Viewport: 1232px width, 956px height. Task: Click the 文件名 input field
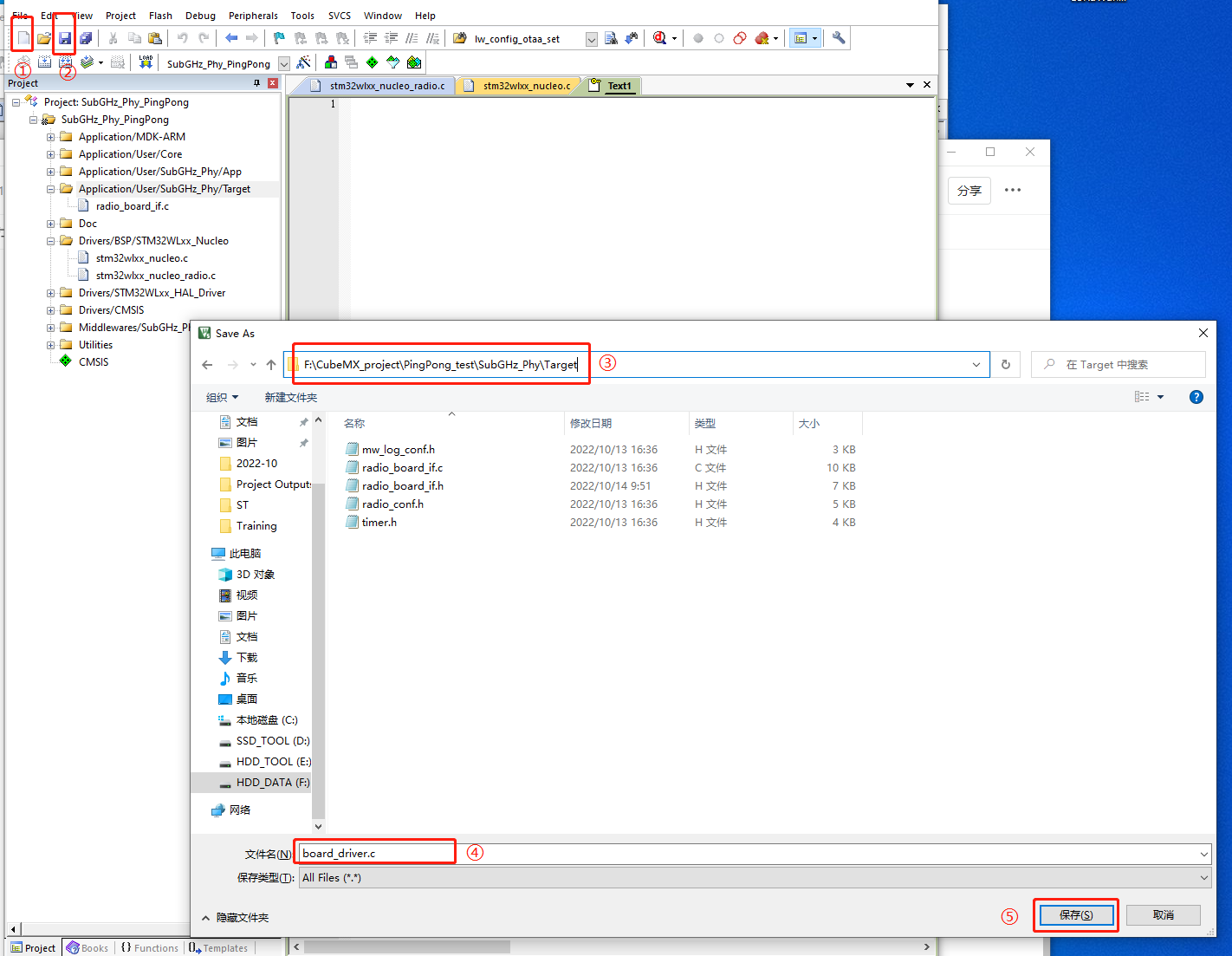754,854
